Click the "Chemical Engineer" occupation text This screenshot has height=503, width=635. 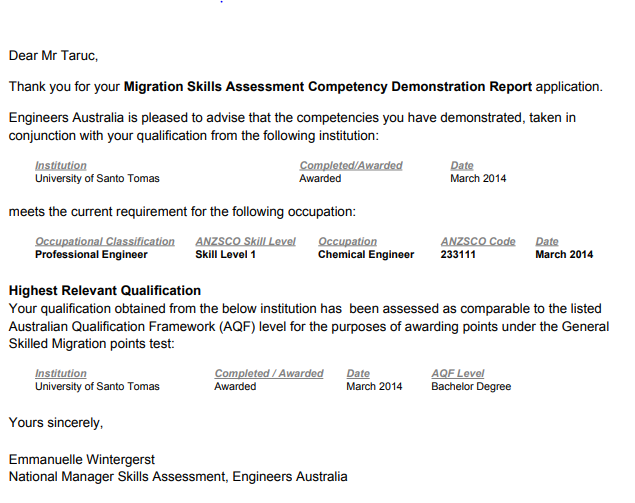coord(365,255)
